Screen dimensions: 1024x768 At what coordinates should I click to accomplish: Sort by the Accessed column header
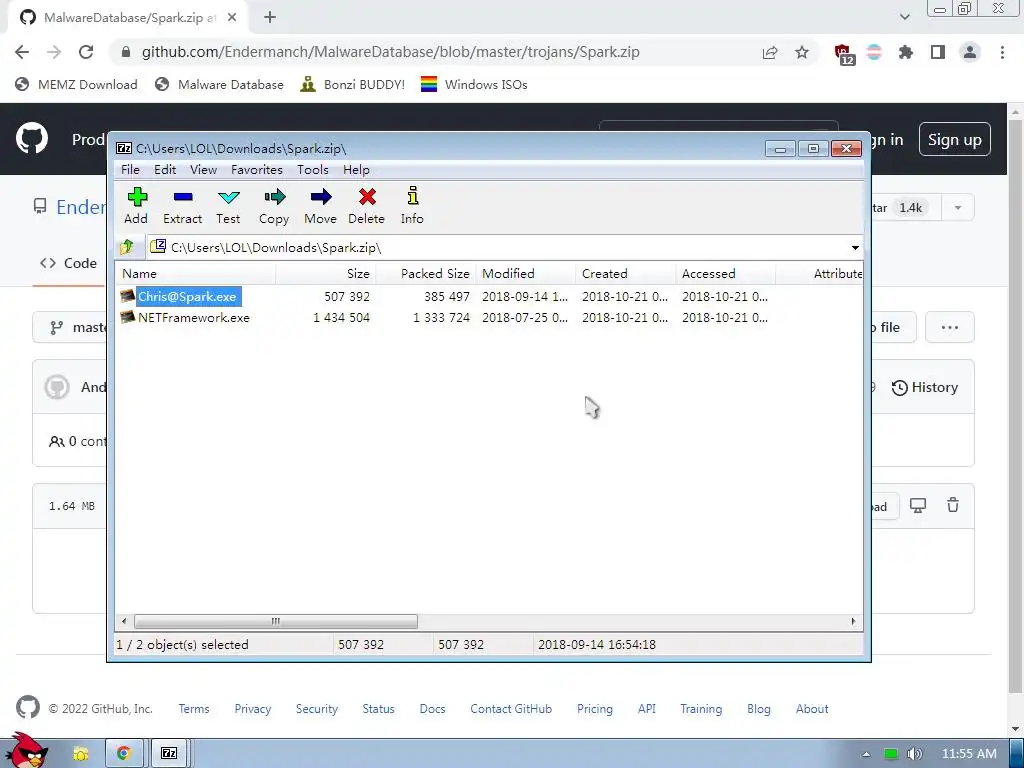[726, 274]
